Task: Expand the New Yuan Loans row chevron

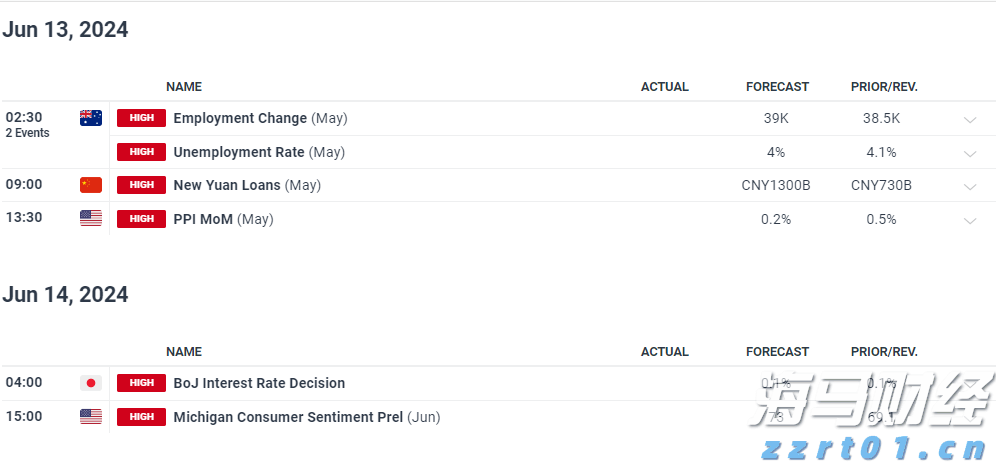Action: click(970, 187)
